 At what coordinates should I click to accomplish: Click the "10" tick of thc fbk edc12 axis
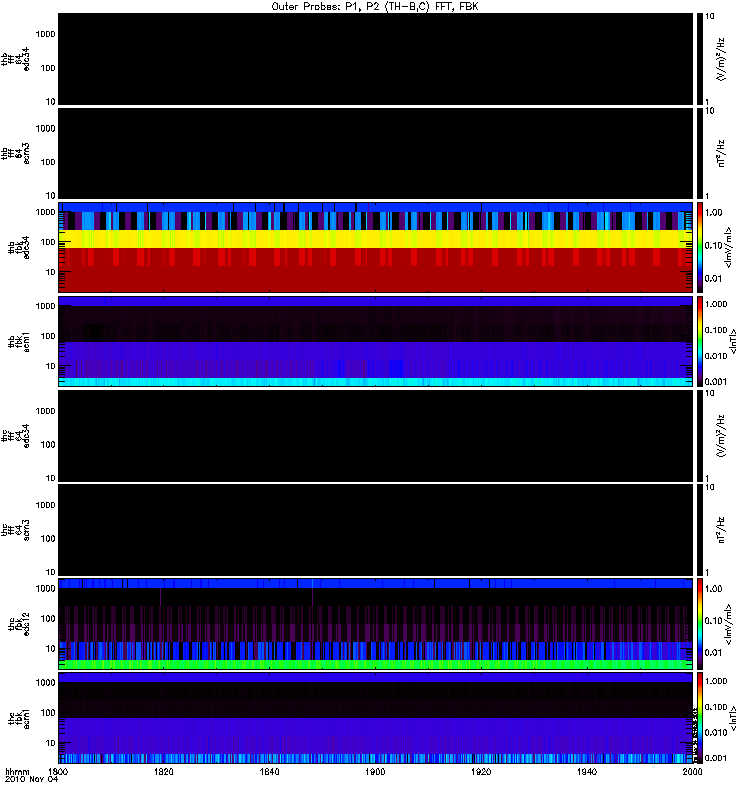point(51,649)
